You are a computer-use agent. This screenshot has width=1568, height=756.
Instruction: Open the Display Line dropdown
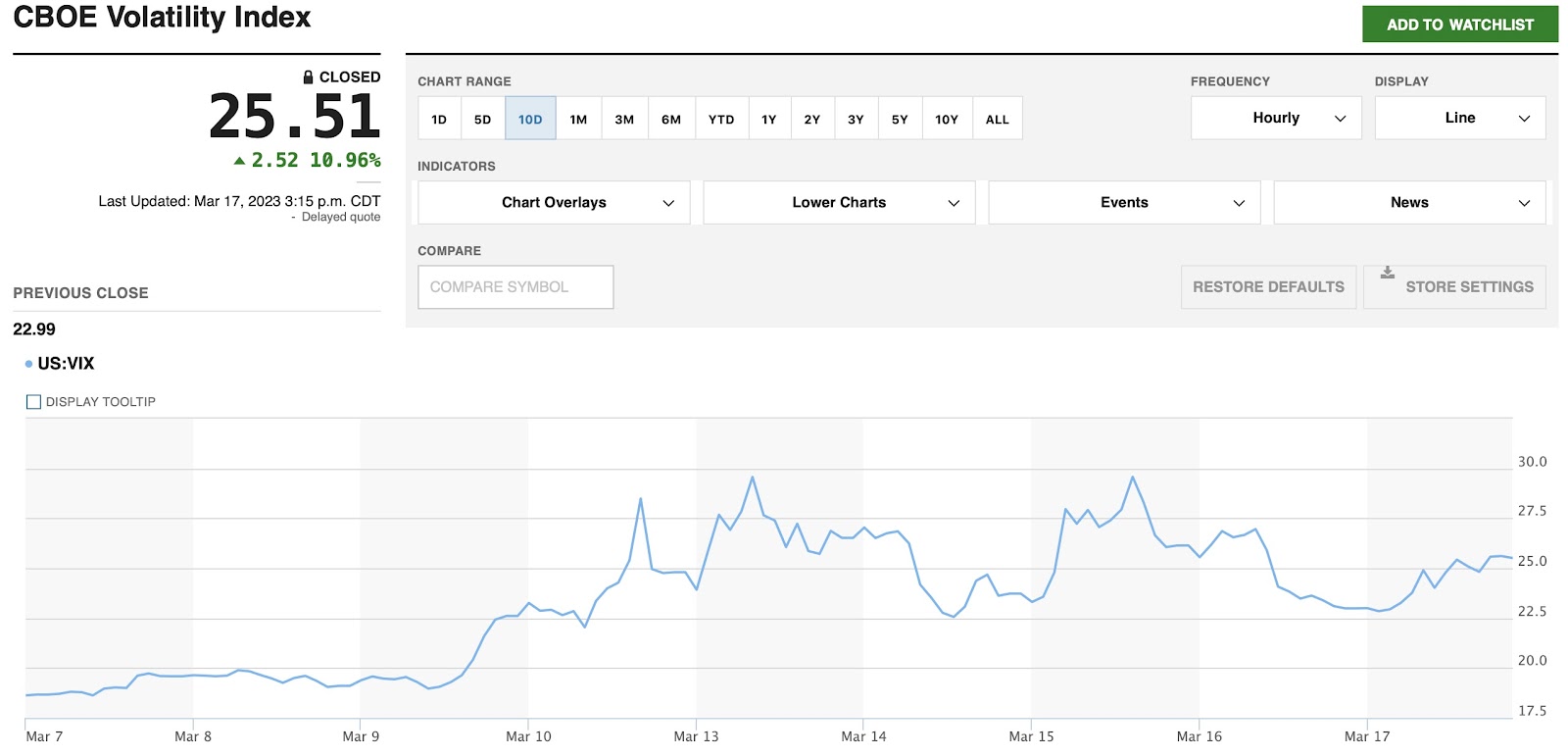click(1460, 118)
